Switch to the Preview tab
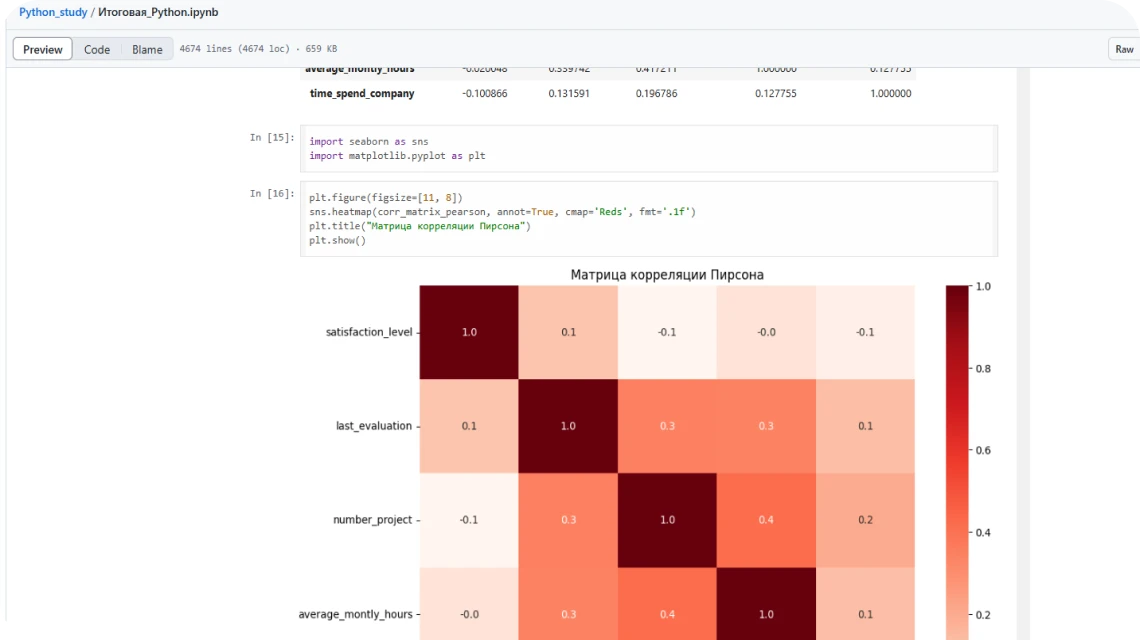The image size is (1140, 640). [43, 49]
